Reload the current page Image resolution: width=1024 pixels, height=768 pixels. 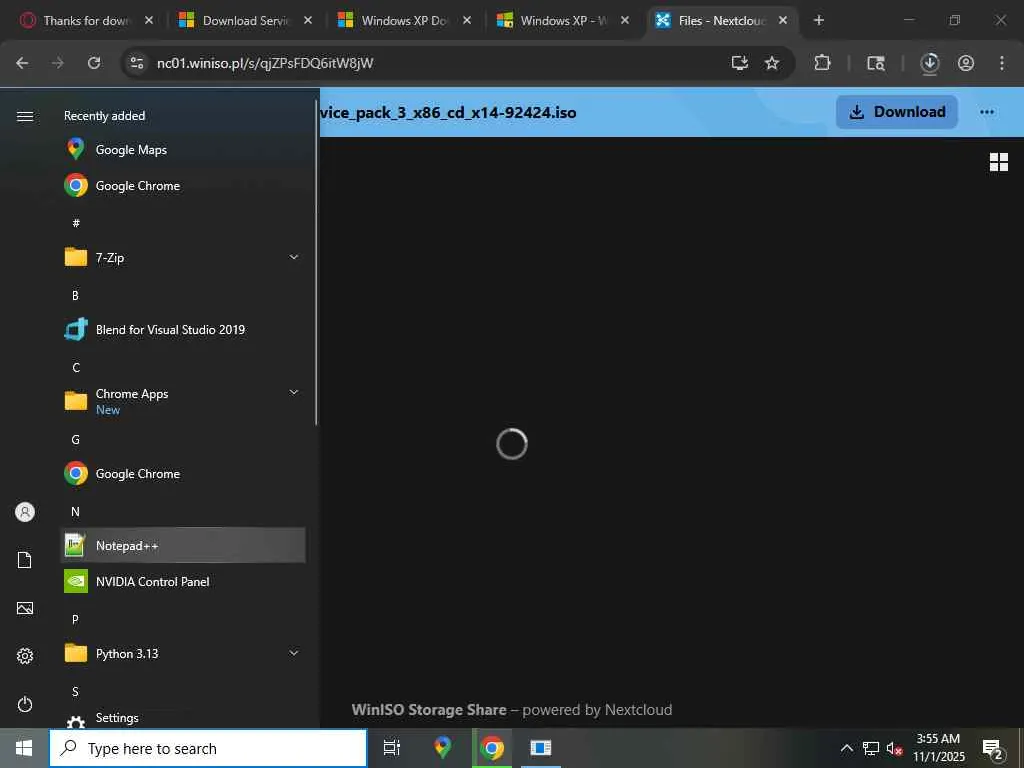tap(94, 63)
